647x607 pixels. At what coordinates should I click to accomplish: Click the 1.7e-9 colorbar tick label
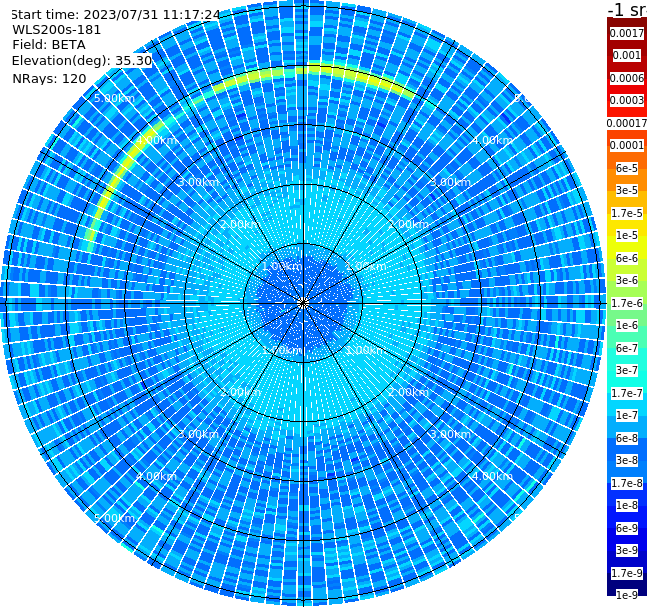pos(627,573)
